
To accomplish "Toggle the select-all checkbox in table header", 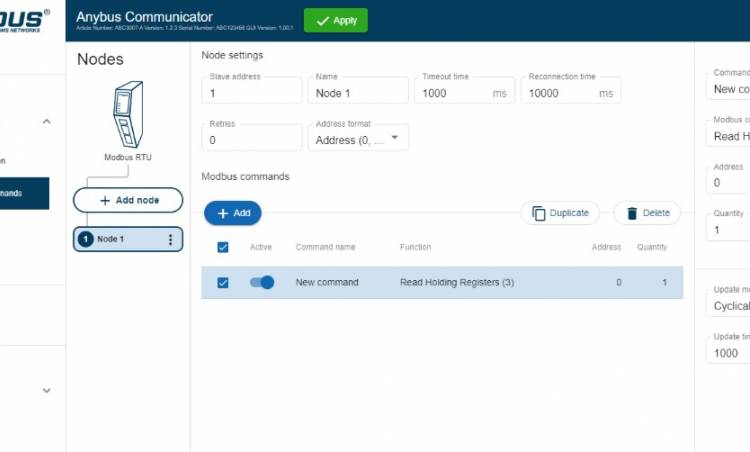I will (223, 247).
